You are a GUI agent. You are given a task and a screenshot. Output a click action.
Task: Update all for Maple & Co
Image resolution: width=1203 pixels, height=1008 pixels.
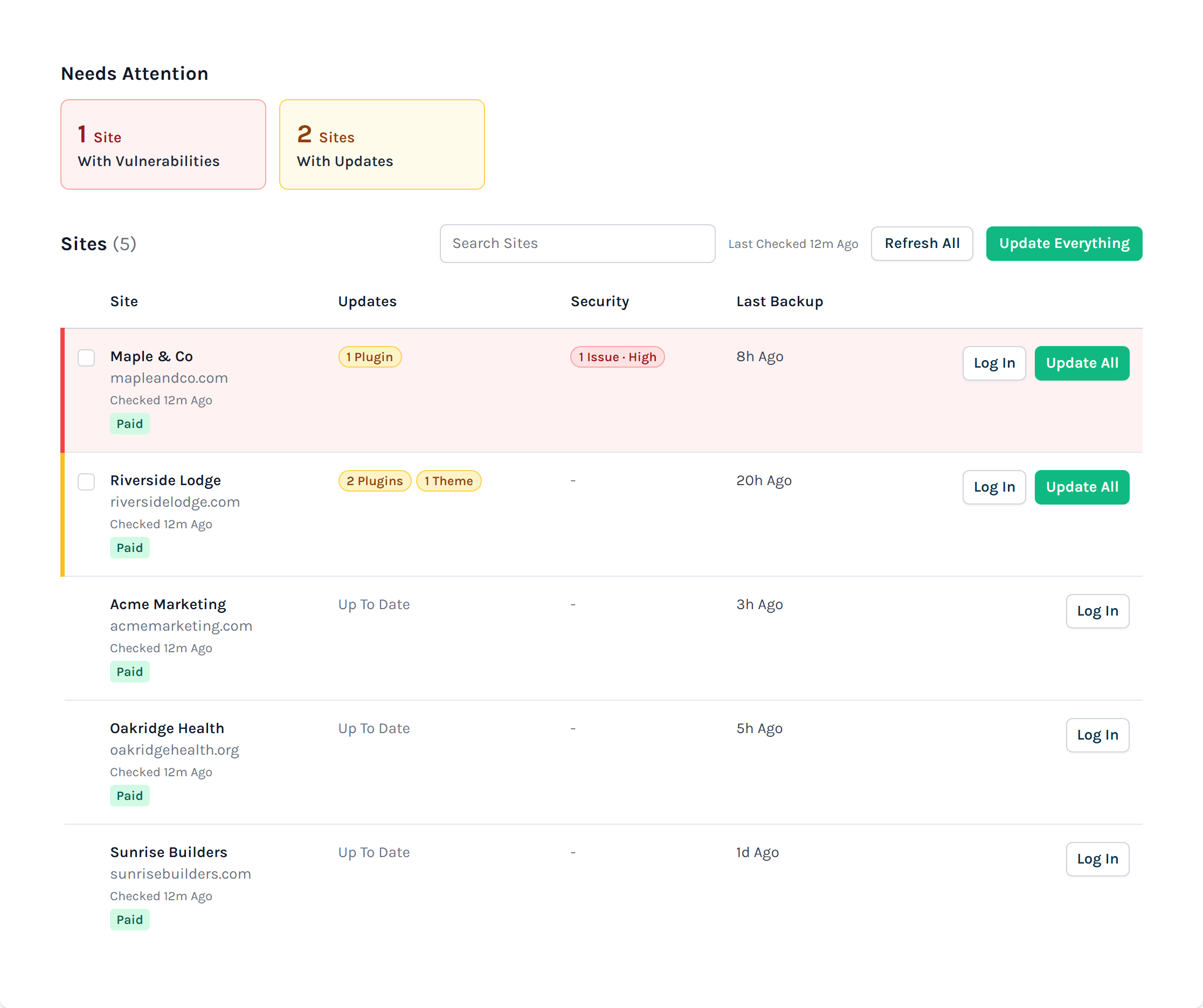(1082, 363)
